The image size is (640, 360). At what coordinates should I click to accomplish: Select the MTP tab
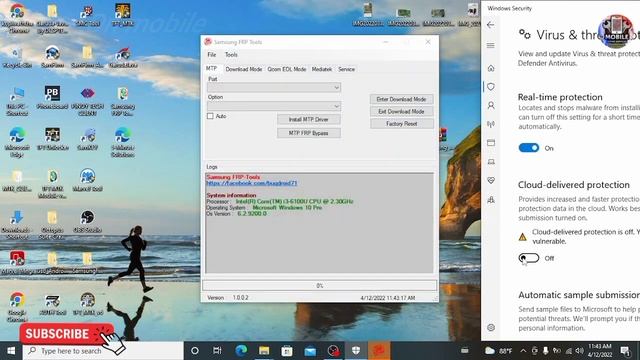point(211,69)
